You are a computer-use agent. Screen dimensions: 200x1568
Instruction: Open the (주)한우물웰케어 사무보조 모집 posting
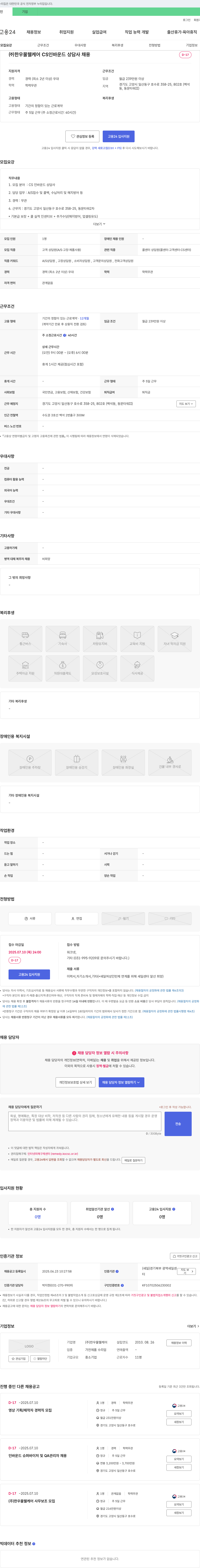click(32, 1501)
